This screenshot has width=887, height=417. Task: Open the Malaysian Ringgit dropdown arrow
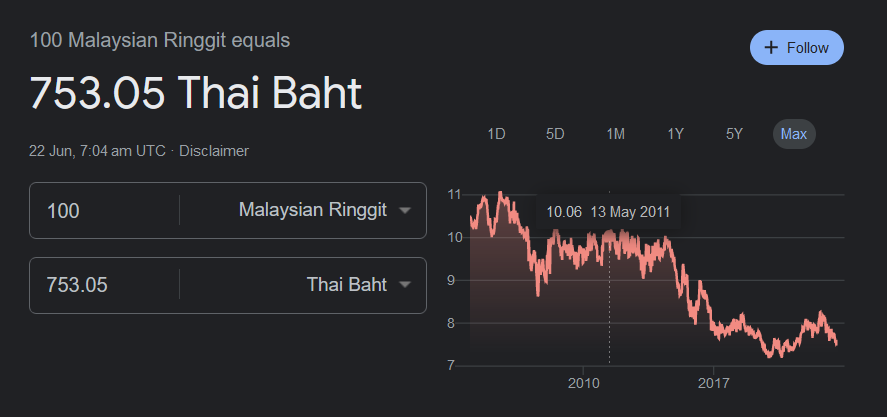click(404, 210)
